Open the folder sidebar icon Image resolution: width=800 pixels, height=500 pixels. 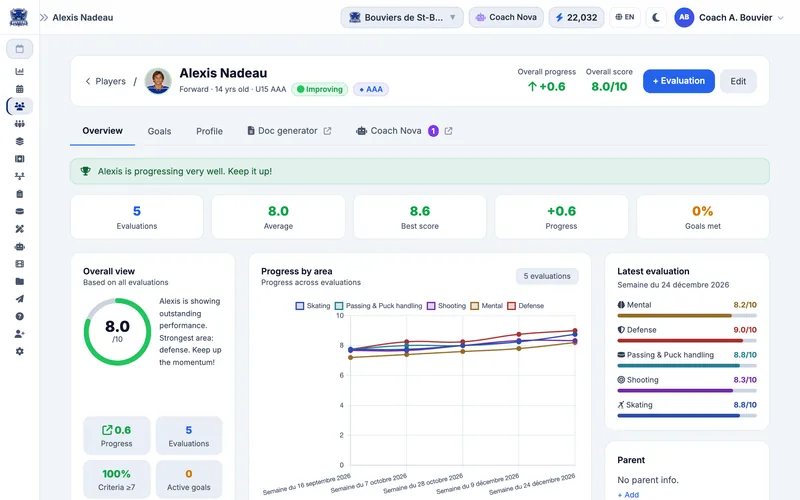pos(19,281)
